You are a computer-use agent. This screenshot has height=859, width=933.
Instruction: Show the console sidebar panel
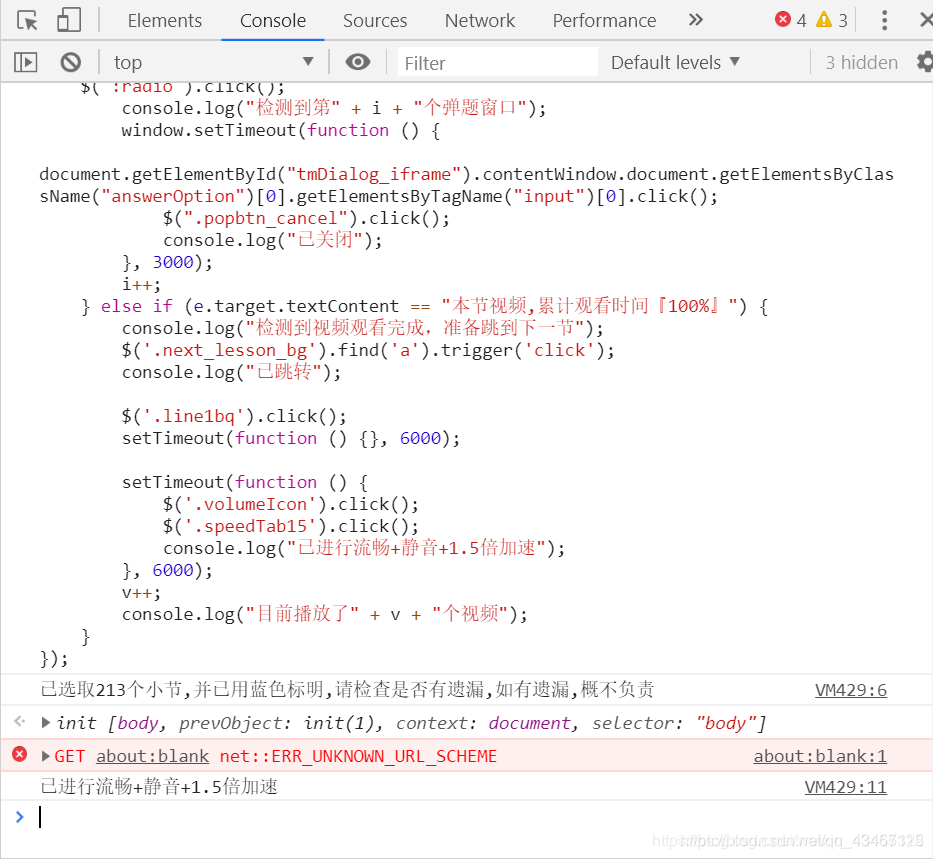point(25,62)
